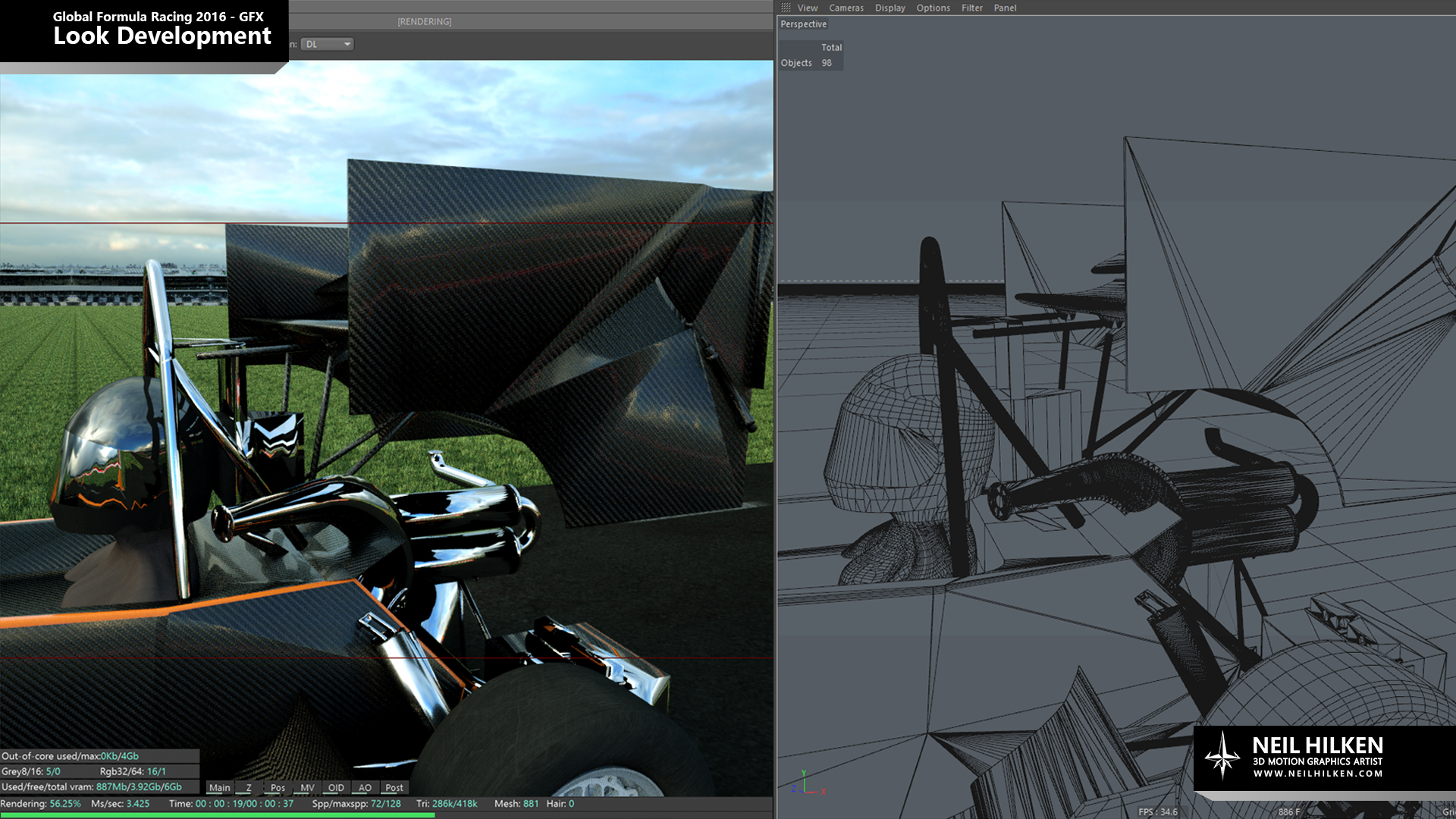1456x819 pixels.
Task: Click the Perspective viewport label
Action: point(803,24)
